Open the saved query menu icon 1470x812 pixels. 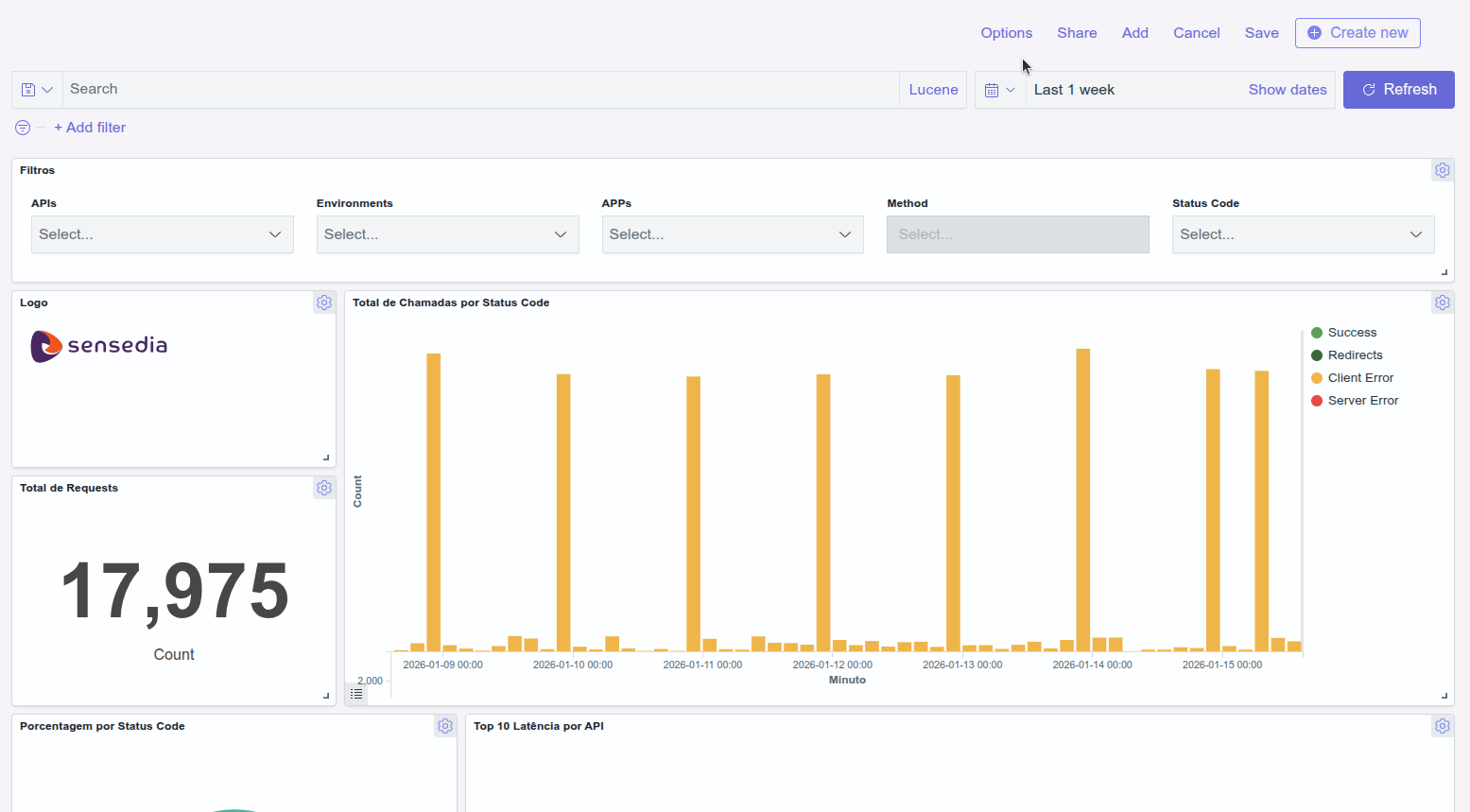pyautogui.click(x=36, y=90)
